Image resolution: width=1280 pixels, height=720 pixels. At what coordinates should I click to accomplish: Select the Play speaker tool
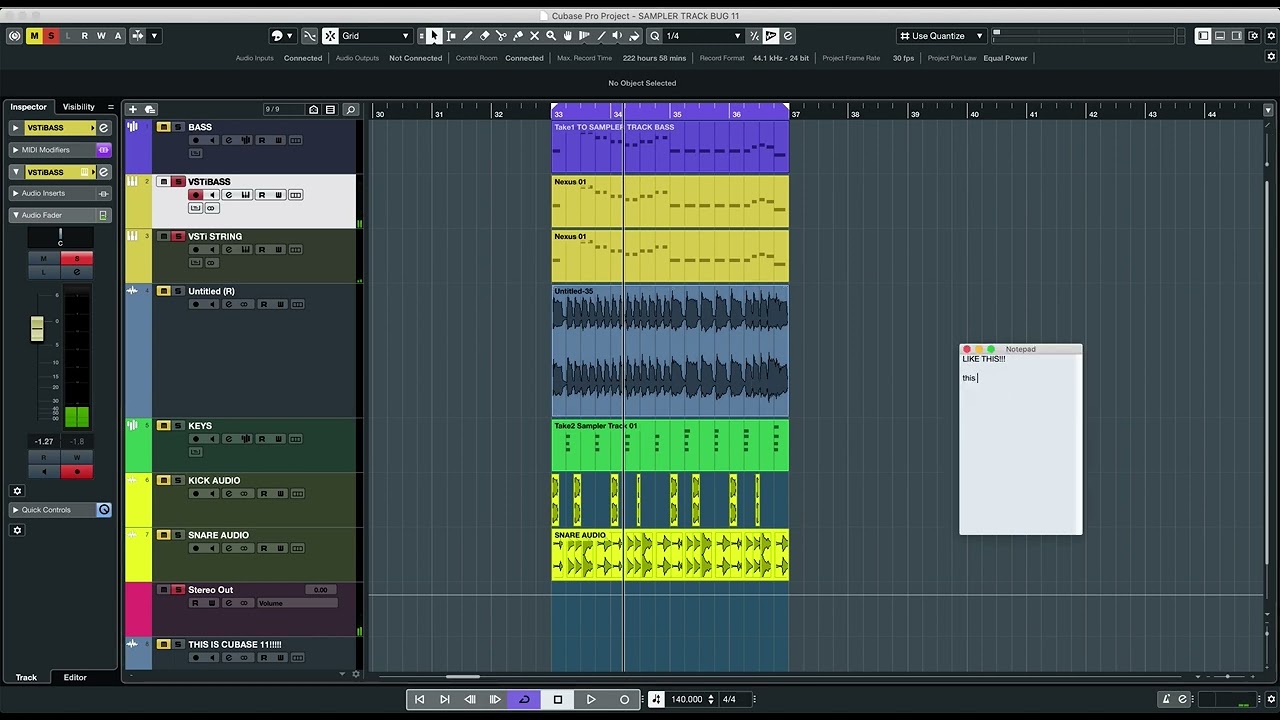click(618, 36)
